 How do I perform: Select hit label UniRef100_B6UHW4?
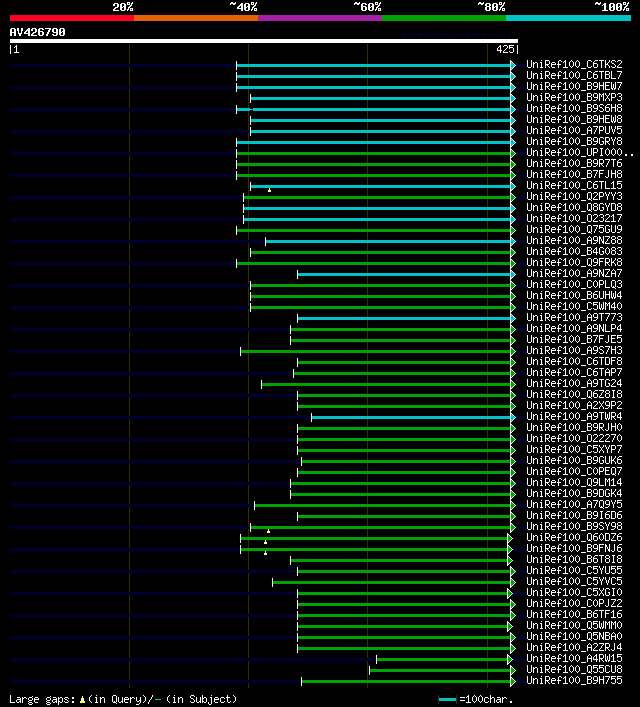click(x=574, y=295)
